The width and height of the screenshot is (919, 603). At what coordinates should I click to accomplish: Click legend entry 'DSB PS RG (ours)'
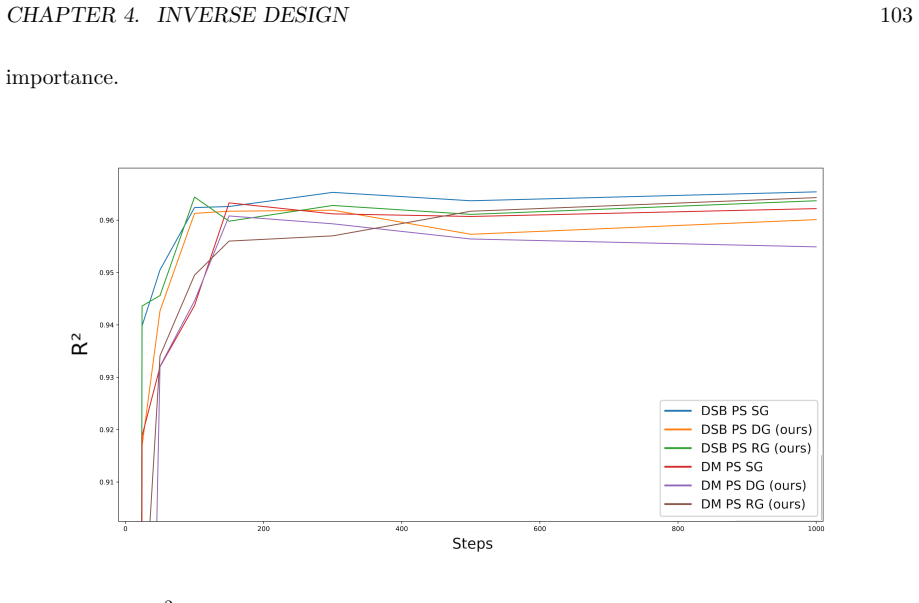755,448
